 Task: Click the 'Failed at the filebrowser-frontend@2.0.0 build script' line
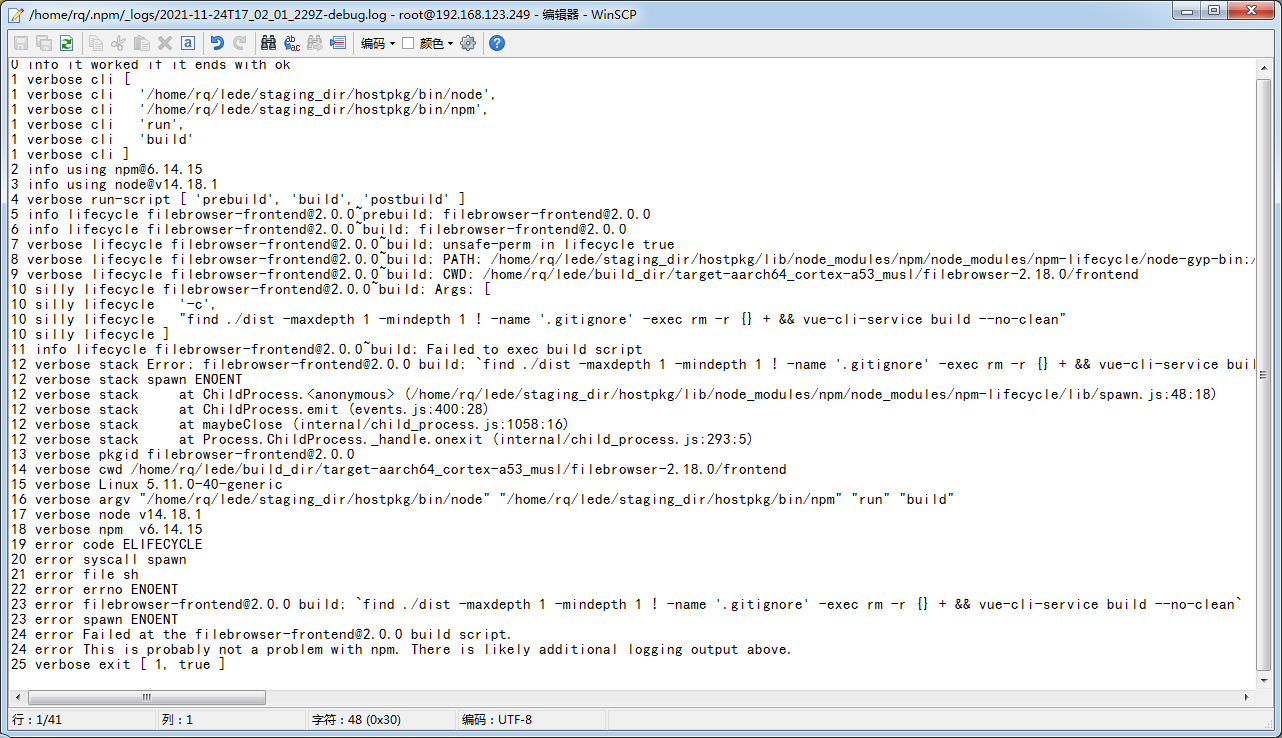[x=262, y=634]
